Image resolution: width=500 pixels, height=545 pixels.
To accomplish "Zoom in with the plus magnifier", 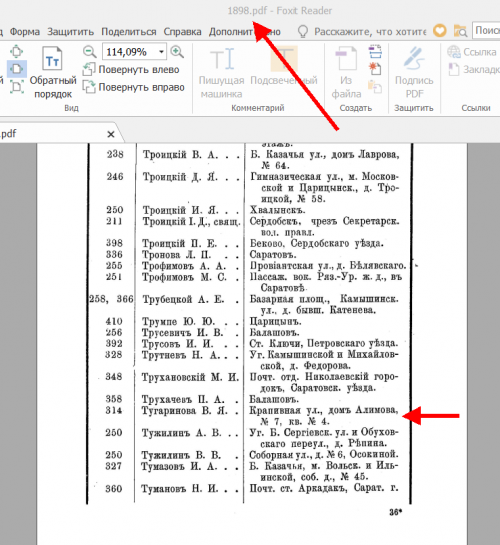I will pyautogui.click(x=177, y=52).
